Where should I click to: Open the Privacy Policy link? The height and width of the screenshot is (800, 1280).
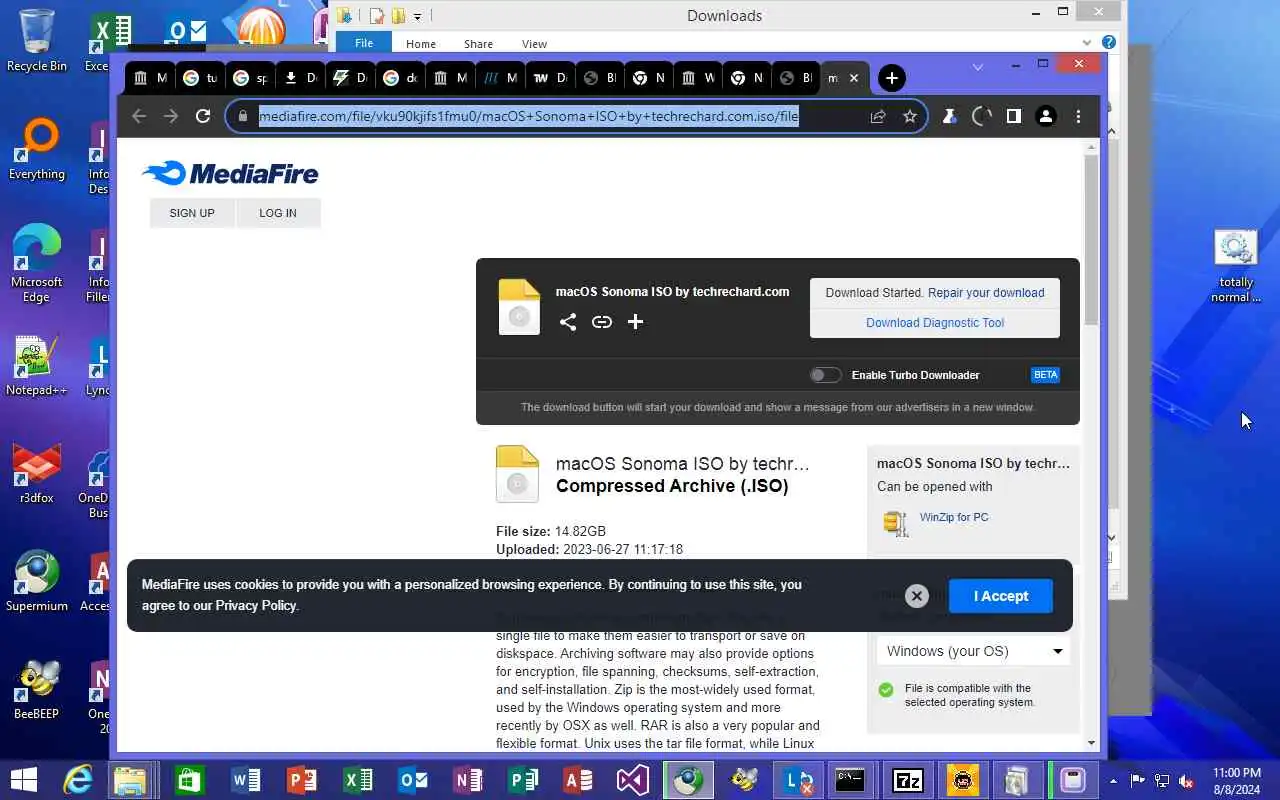256,605
